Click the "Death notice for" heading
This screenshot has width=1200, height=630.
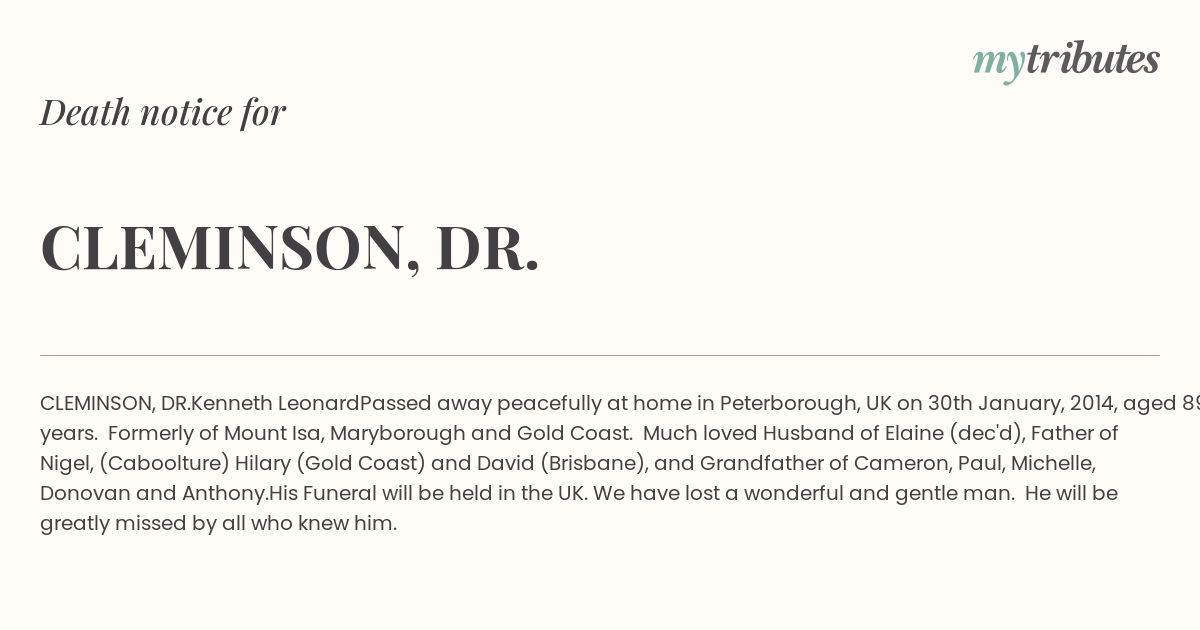pos(163,112)
